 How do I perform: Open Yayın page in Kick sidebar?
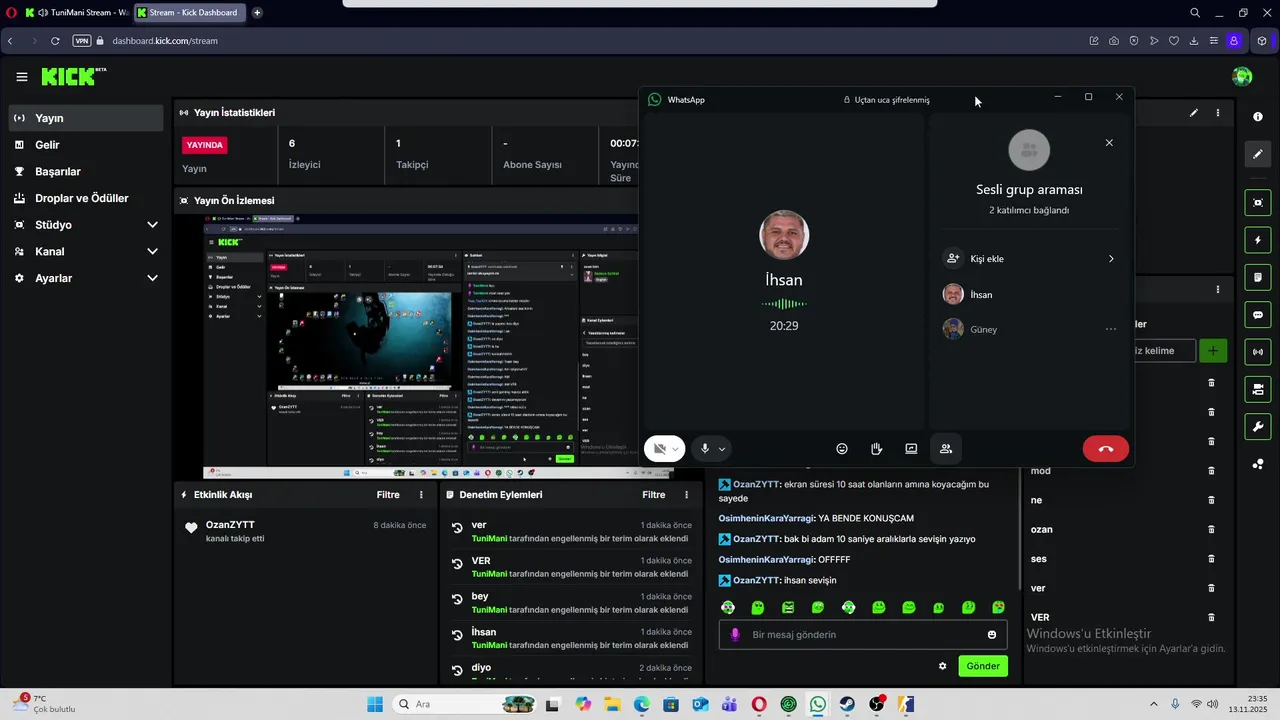coord(86,118)
